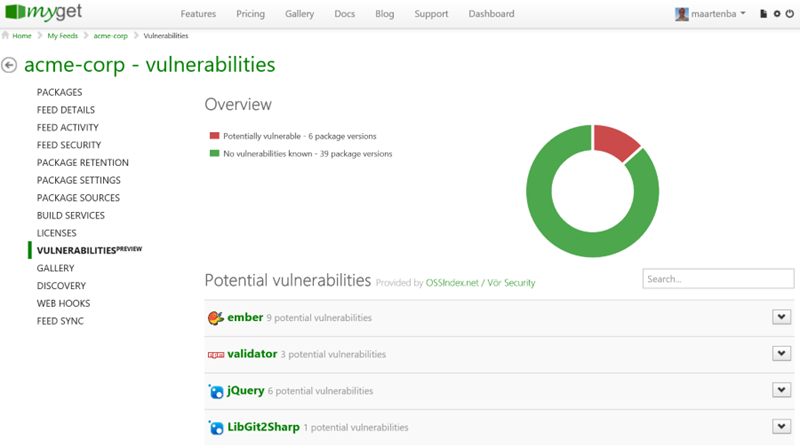This screenshot has height=447, width=800.
Task: Click the document icon in top bar
Action: point(763,14)
